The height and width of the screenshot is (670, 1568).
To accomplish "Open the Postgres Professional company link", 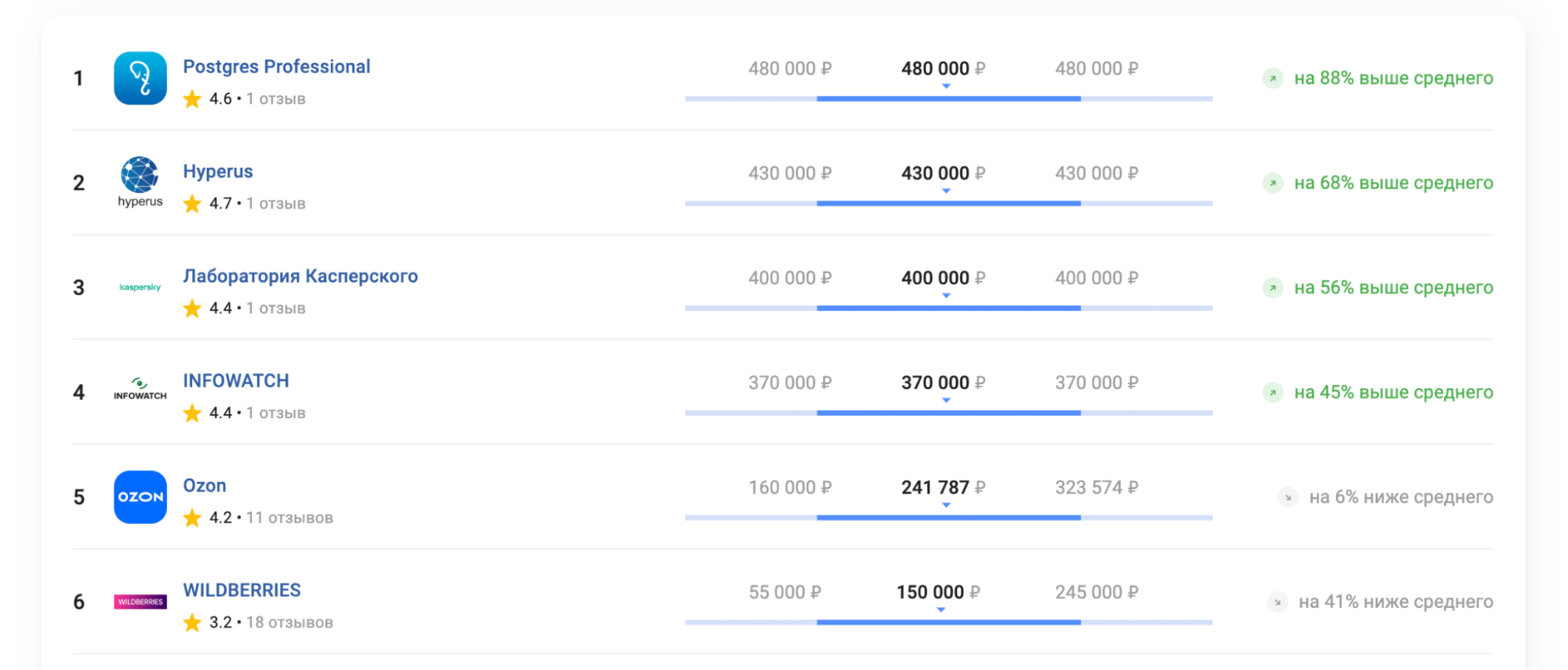I will tap(276, 67).
